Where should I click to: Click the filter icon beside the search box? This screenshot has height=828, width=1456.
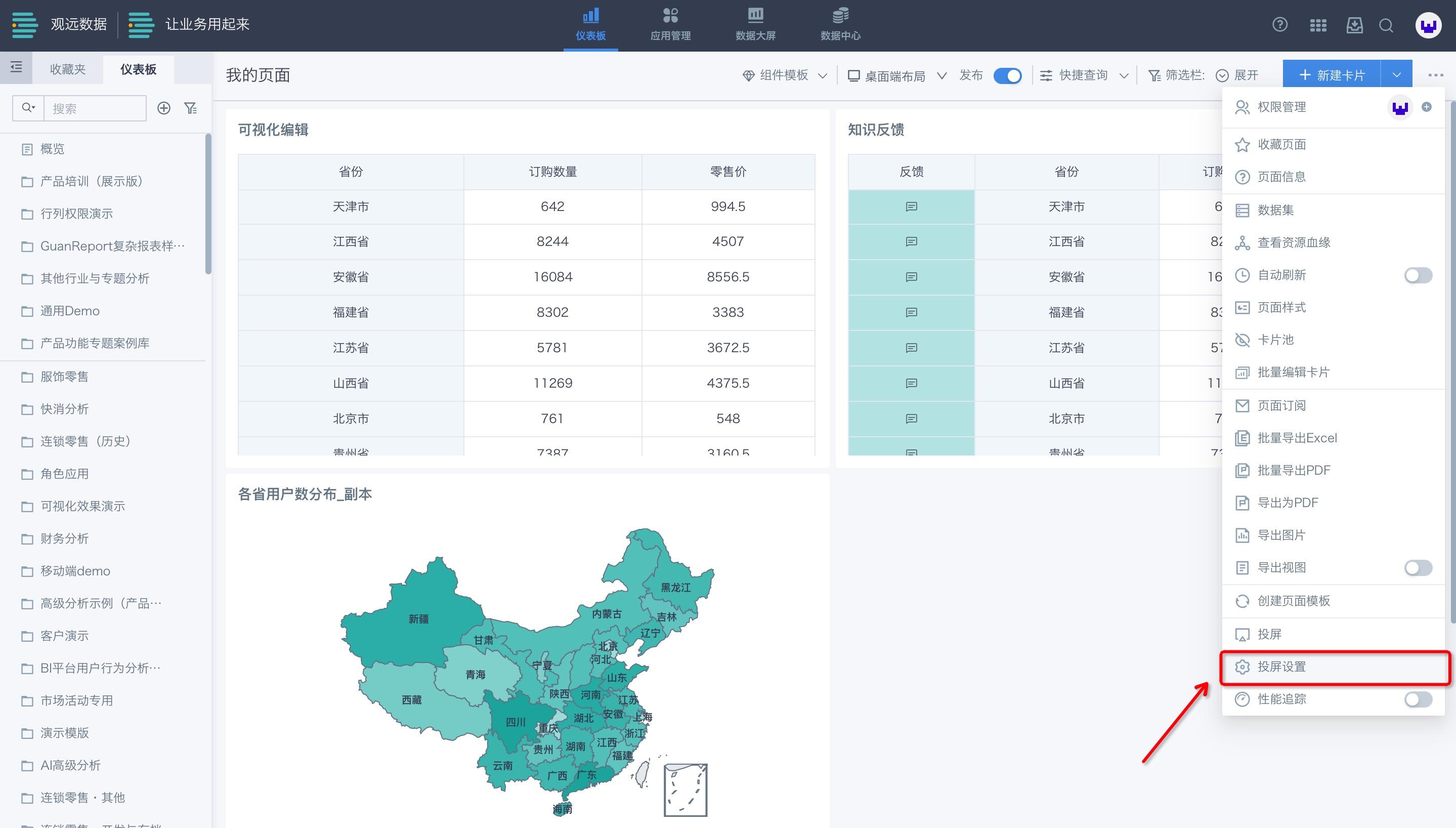click(191, 108)
